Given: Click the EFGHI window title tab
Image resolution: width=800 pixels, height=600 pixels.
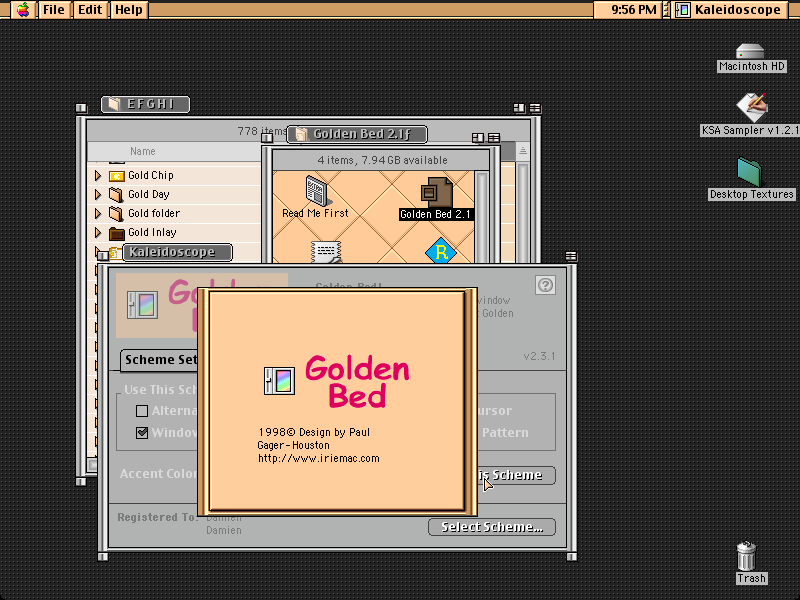Looking at the screenshot, I should pyautogui.click(x=145, y=104).
